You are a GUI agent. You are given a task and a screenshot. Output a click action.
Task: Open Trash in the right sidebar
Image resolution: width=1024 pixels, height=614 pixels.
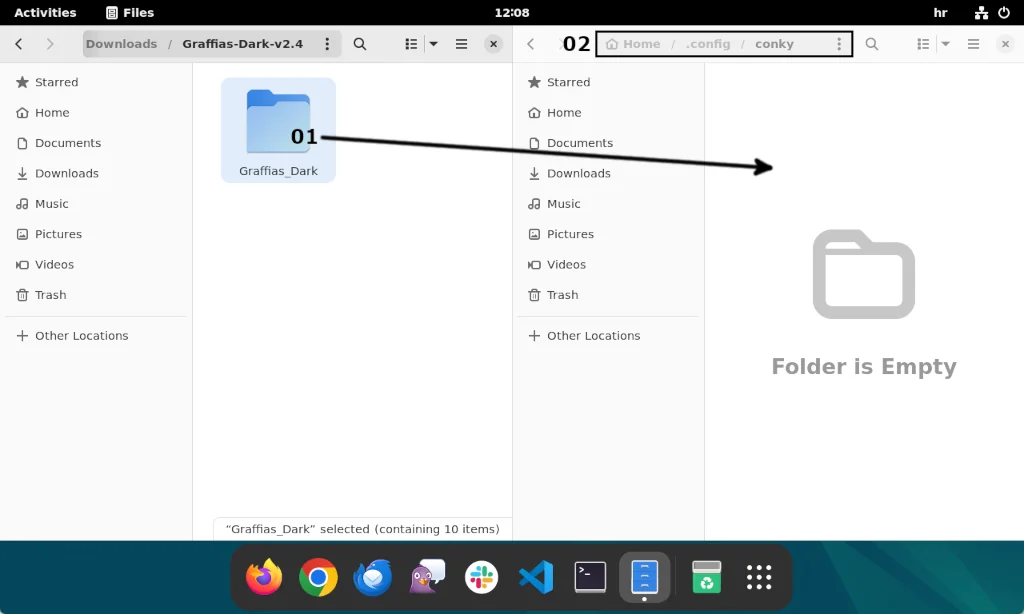563,295
